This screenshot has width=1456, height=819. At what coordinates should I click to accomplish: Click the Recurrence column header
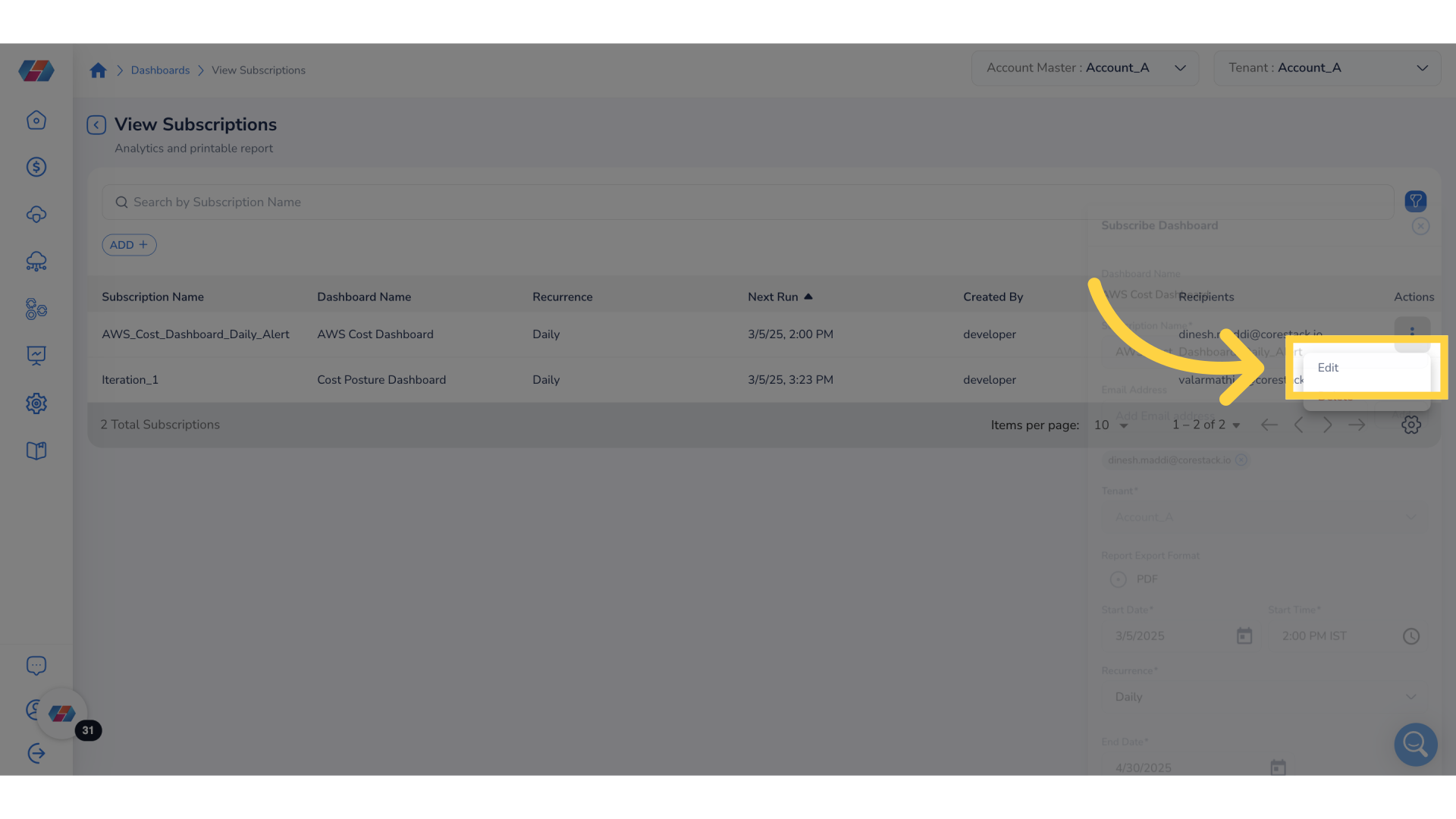tap(563, 297)
